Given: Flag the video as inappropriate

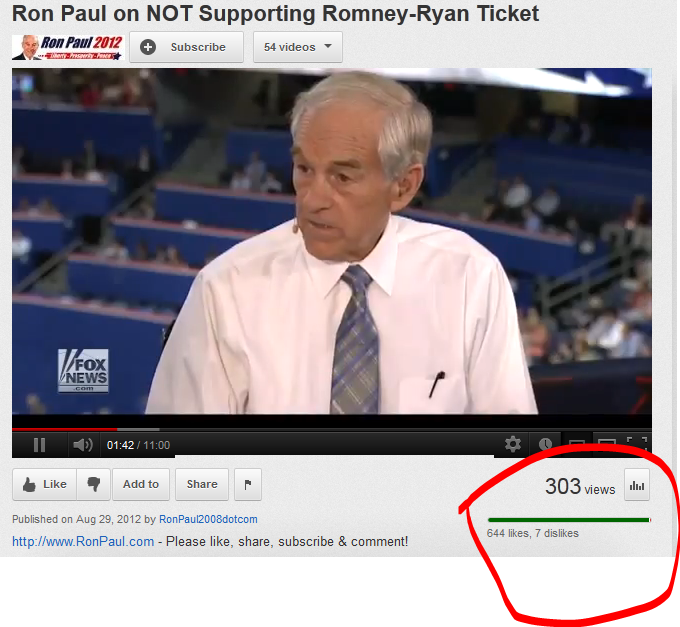Looking at the screenshot, I should tap(248, 484).
